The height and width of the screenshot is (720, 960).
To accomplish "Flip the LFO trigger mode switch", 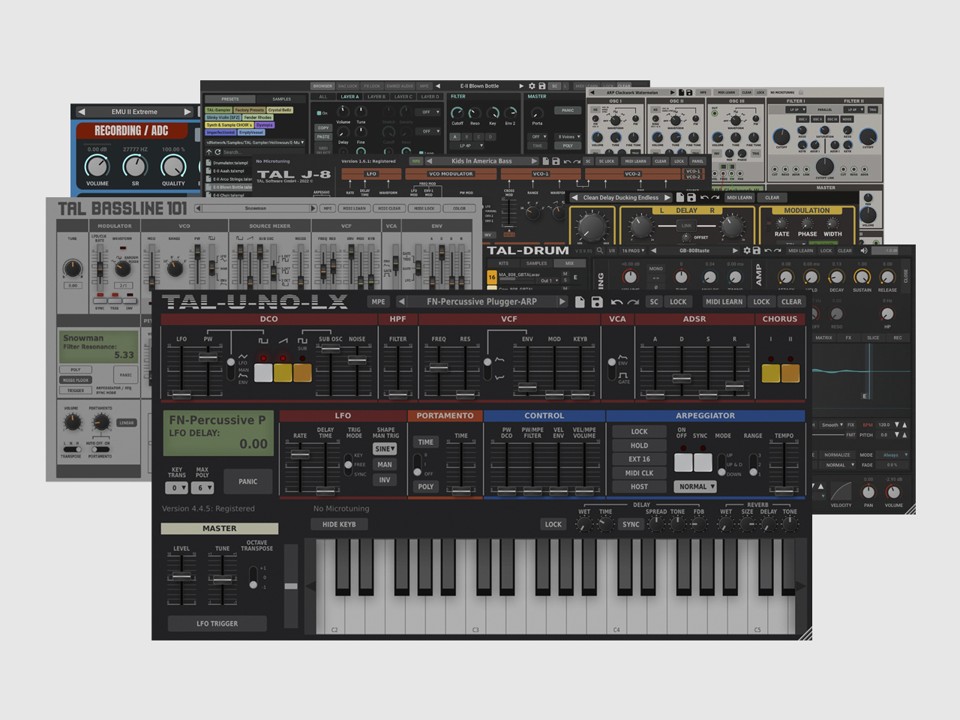I will click(x=348, y=465).
